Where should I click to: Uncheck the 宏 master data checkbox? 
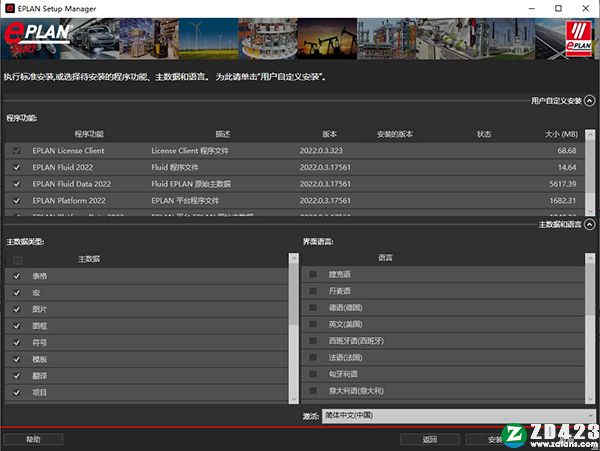(x=17, y=293)
